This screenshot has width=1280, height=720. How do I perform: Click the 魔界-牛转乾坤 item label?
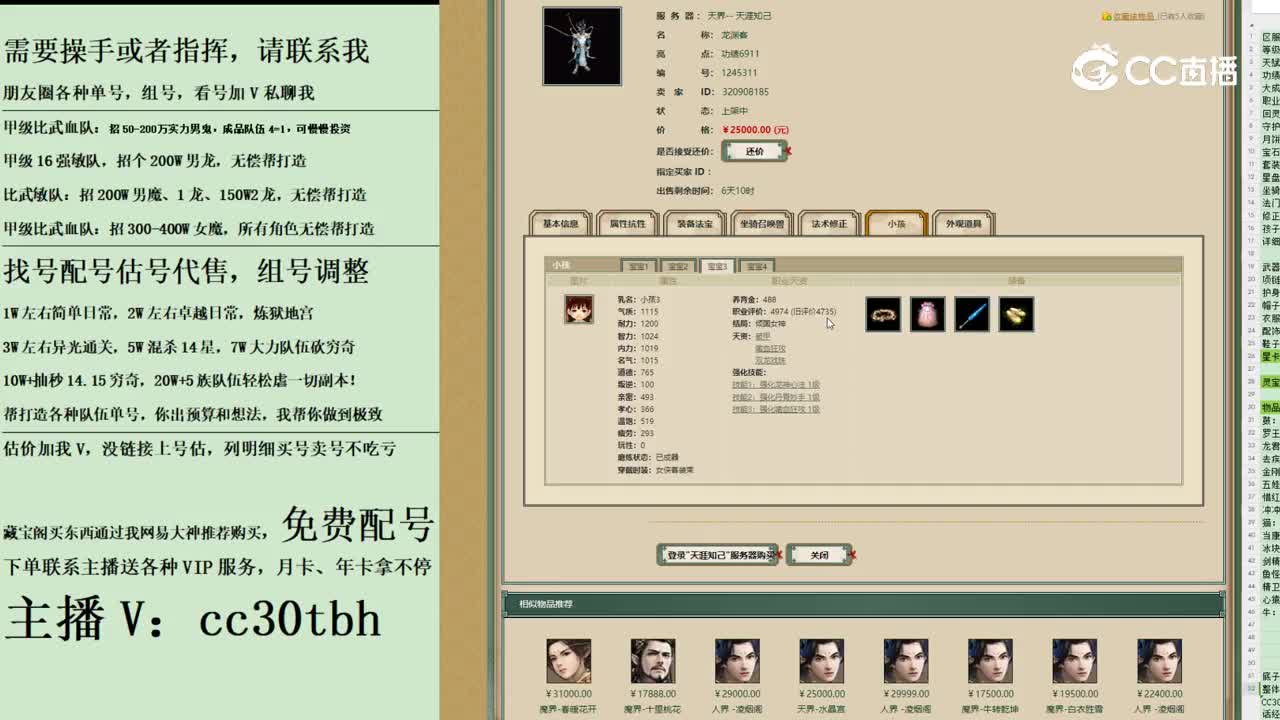[990, 710]
